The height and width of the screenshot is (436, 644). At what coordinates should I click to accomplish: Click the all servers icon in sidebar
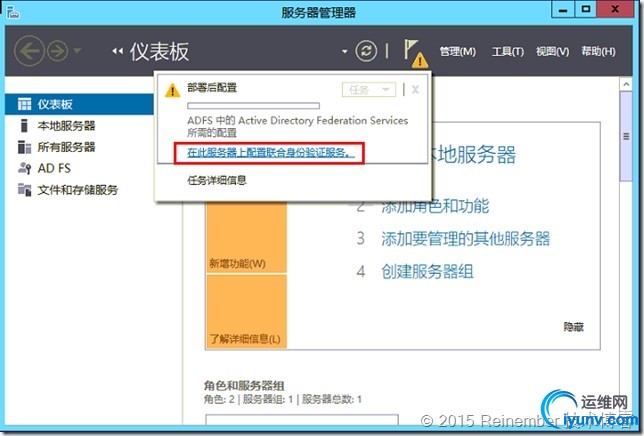click(x=24, y=147)
